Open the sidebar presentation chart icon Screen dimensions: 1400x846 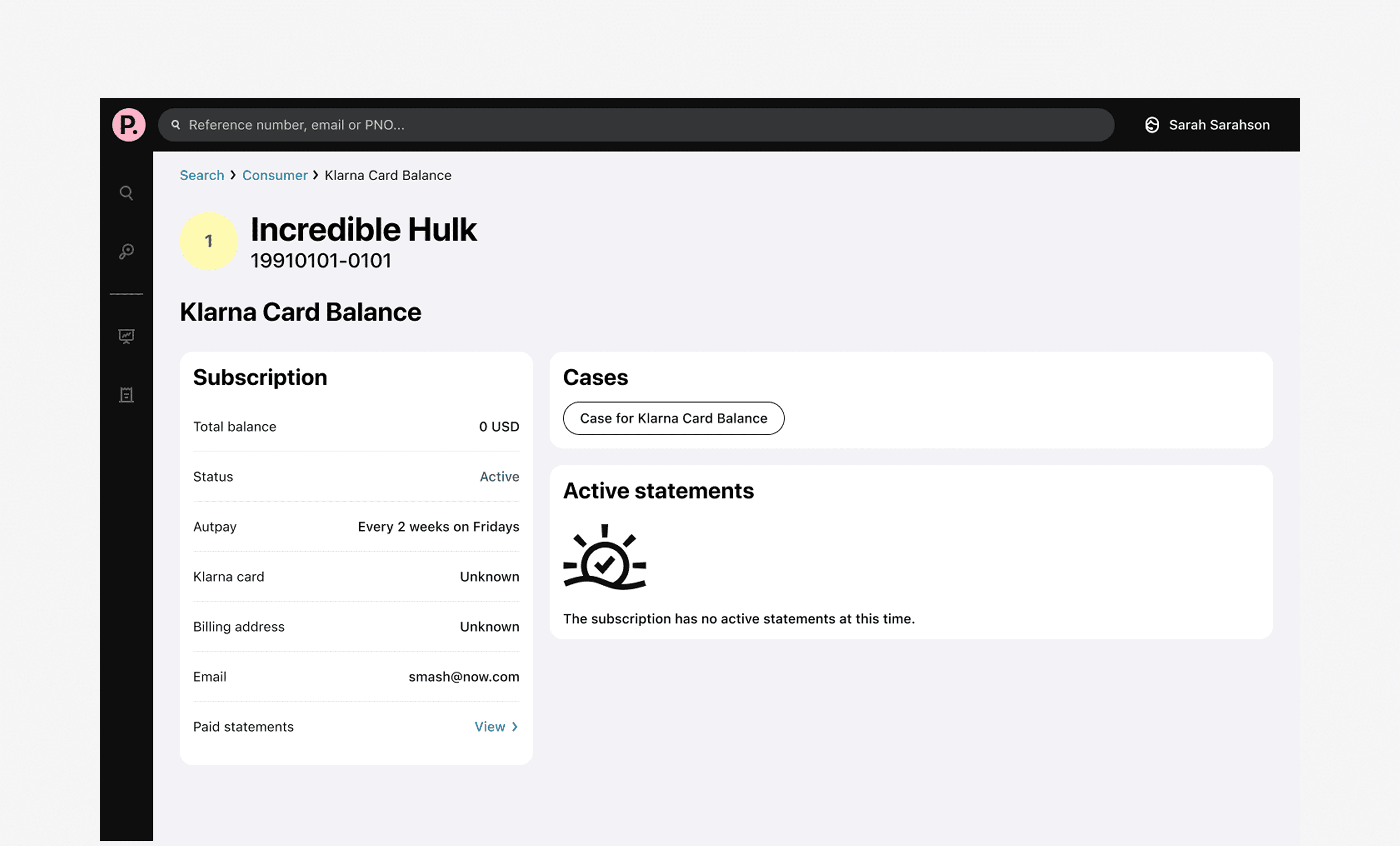pos(126,336)
